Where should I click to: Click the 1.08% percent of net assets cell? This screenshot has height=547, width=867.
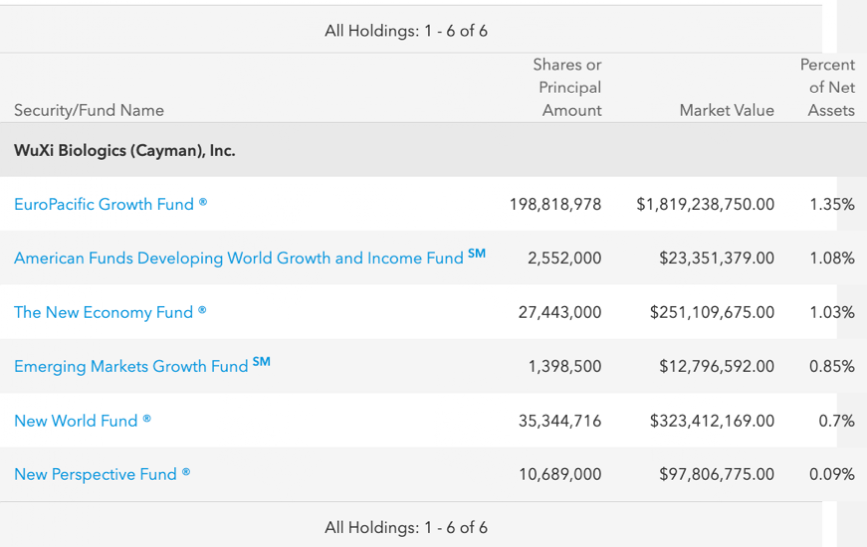point(831,258)
